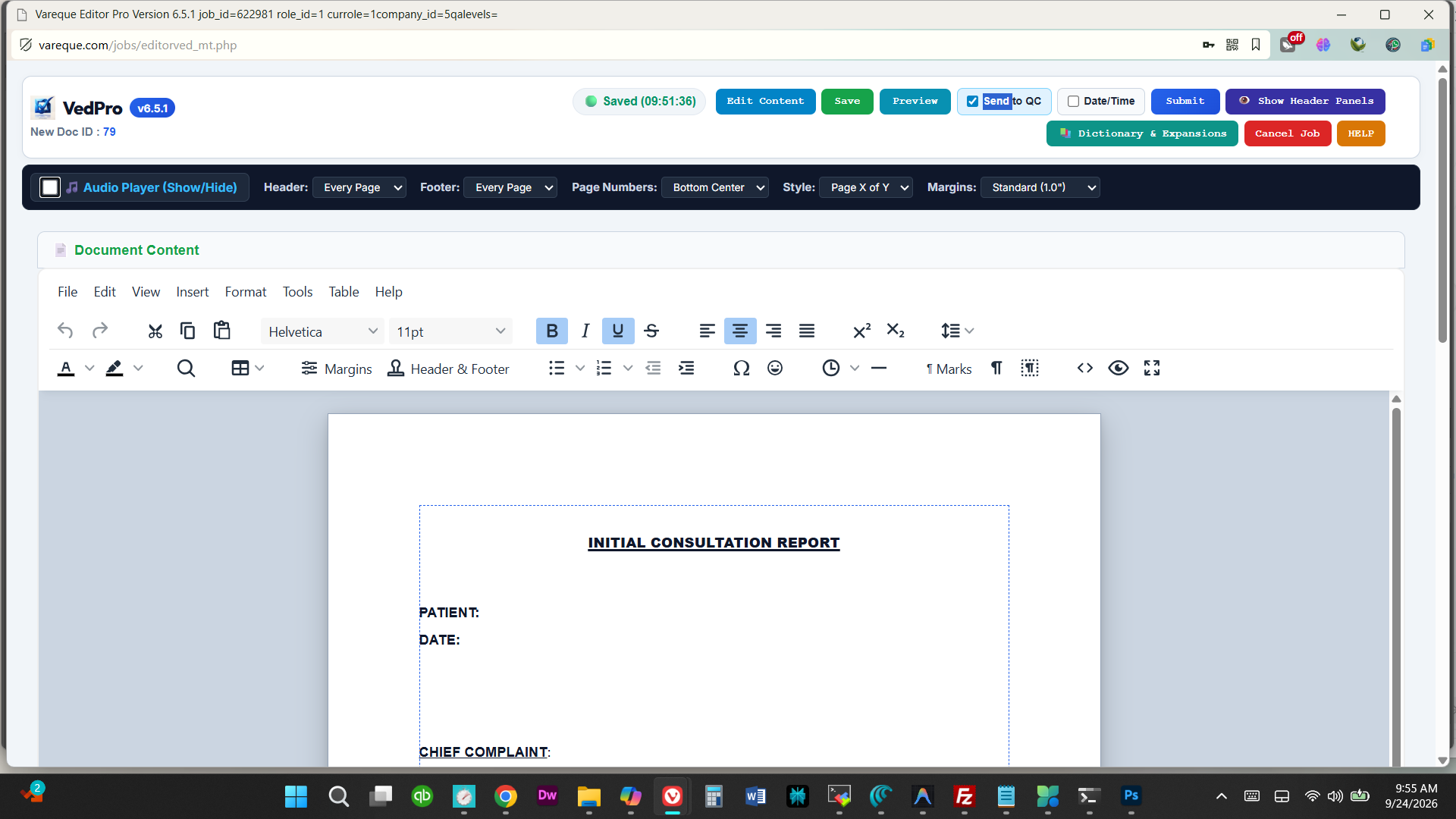The width and height of the screenshot is (1456, 819).
Task: Insert an emoji
Action: 775,369
